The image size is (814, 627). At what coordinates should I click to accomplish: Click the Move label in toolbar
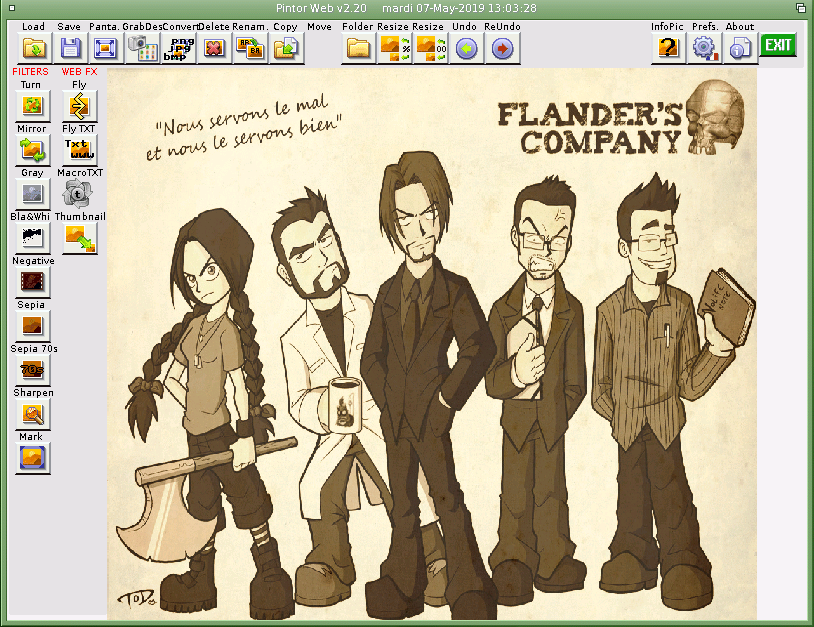tap(319, 26)
